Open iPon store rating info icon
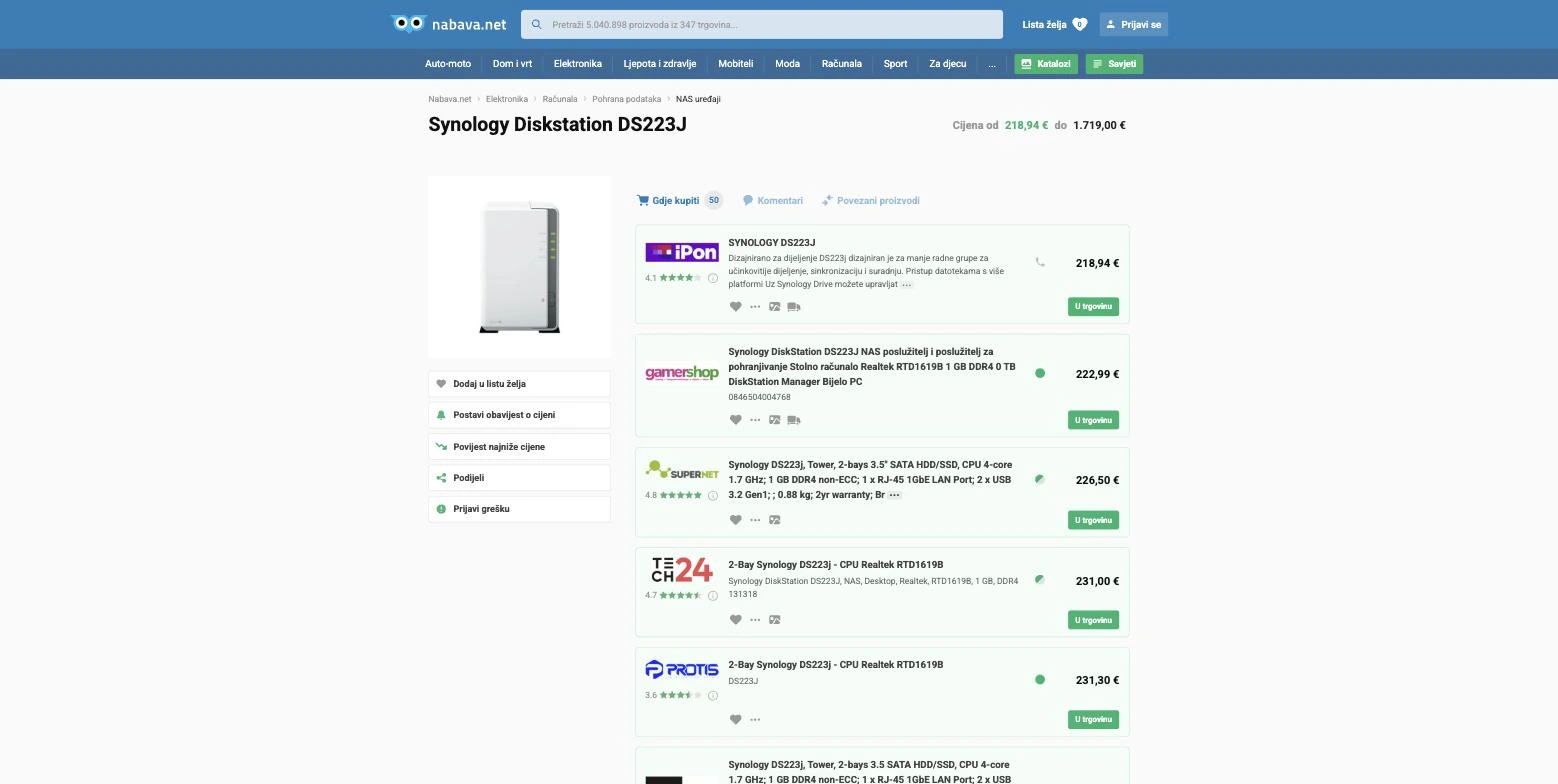Image resolution: width=1558 pixels, height=784 pixels. pyautogui.click(x=713, y=278)
